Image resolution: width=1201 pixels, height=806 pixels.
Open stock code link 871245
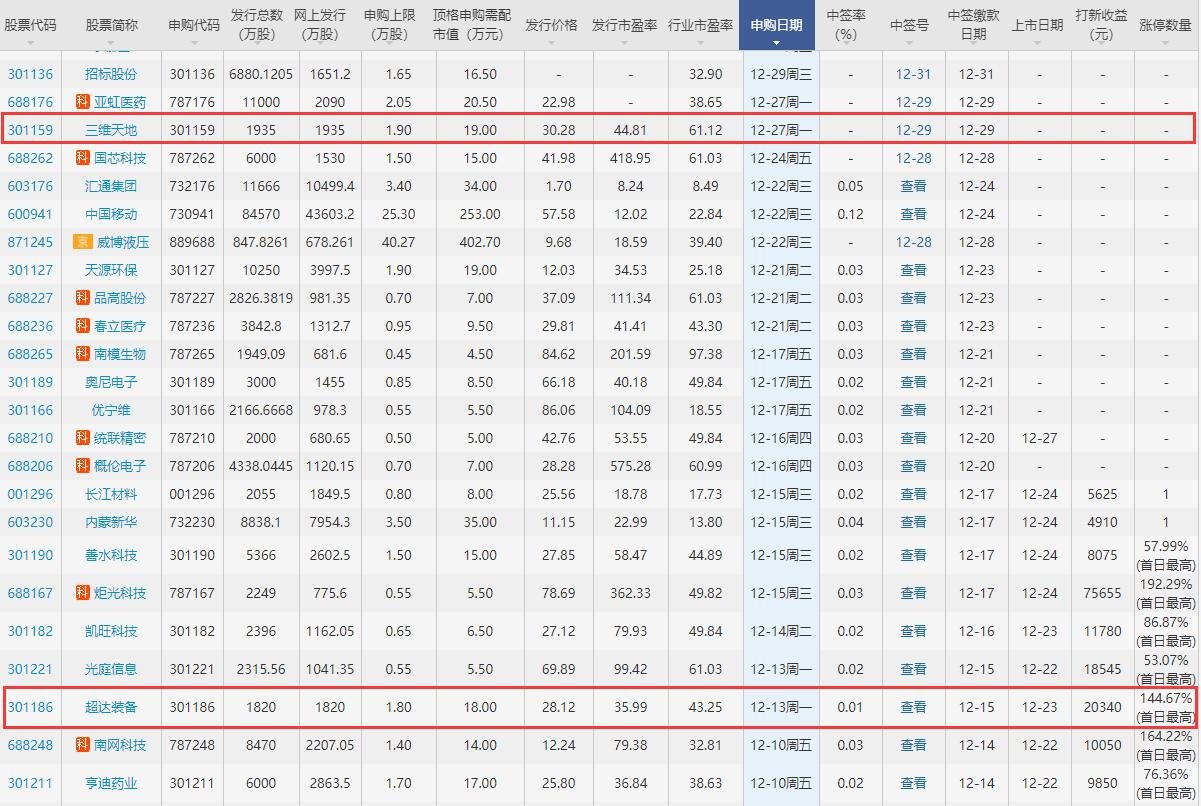click(x=31, y=242)
